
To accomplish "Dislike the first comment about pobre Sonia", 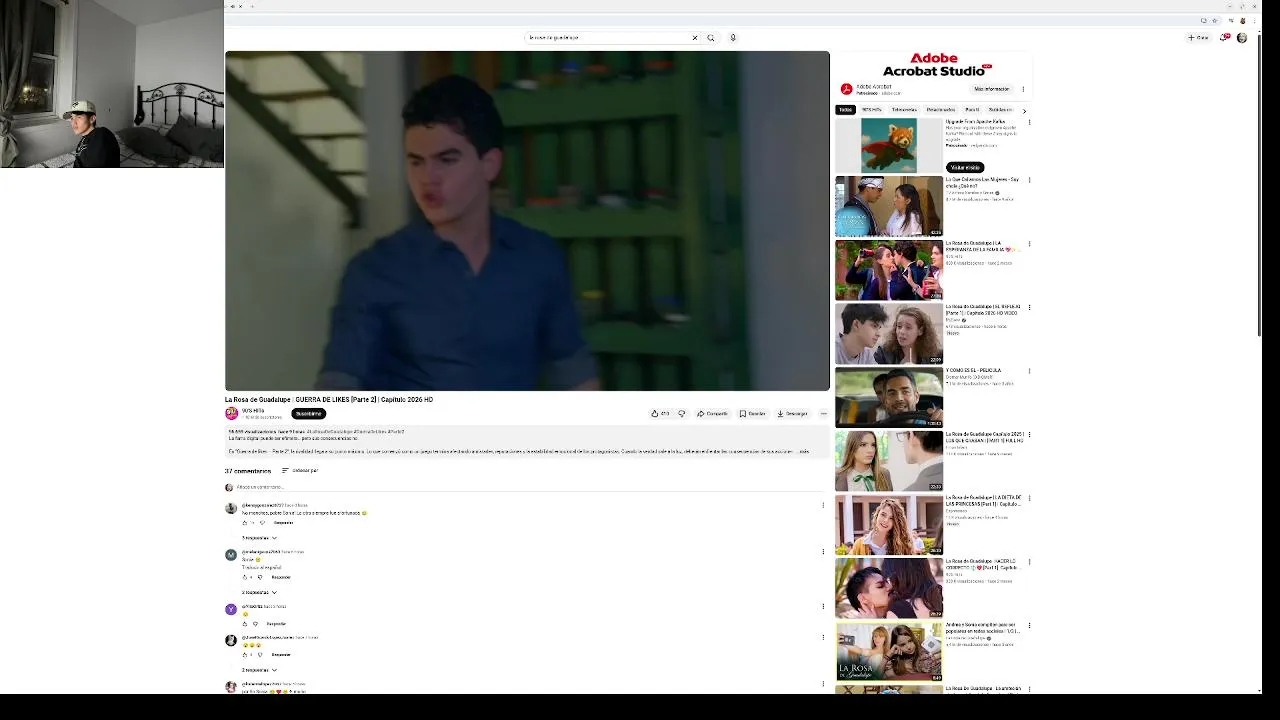I will pos(263,522).
